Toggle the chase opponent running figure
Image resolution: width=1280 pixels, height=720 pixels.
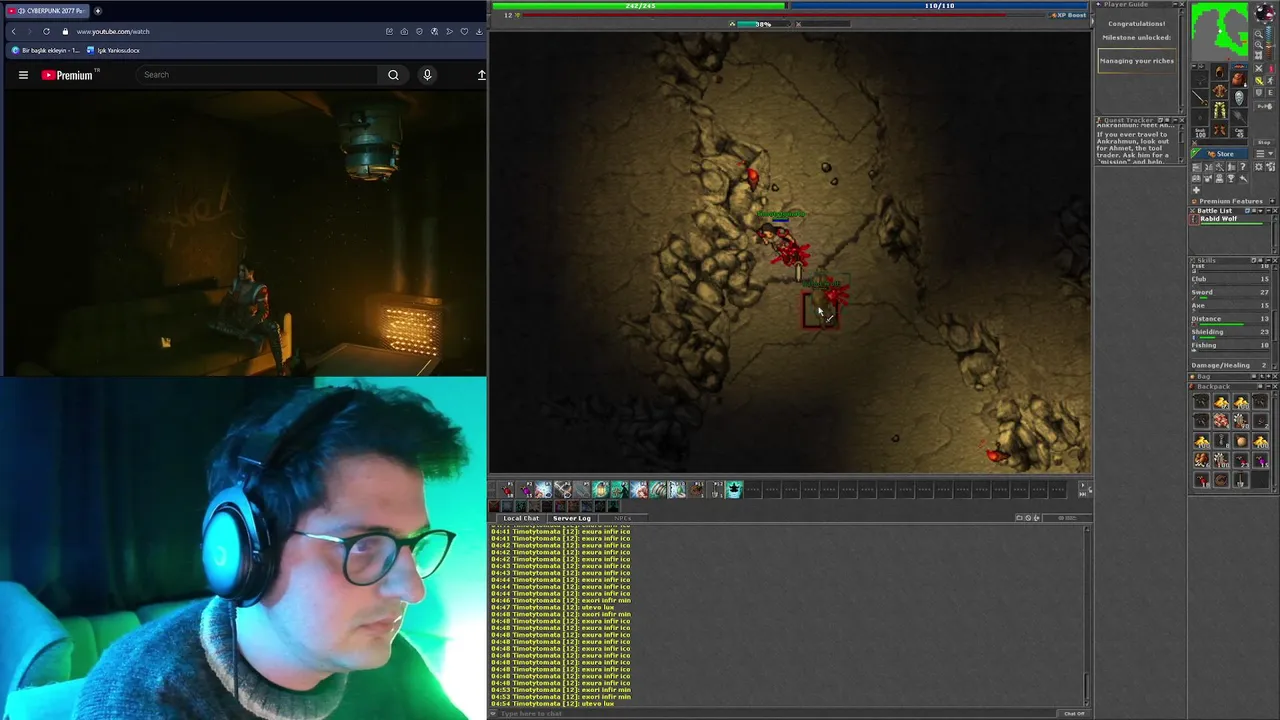click(x=1271, y=80)
